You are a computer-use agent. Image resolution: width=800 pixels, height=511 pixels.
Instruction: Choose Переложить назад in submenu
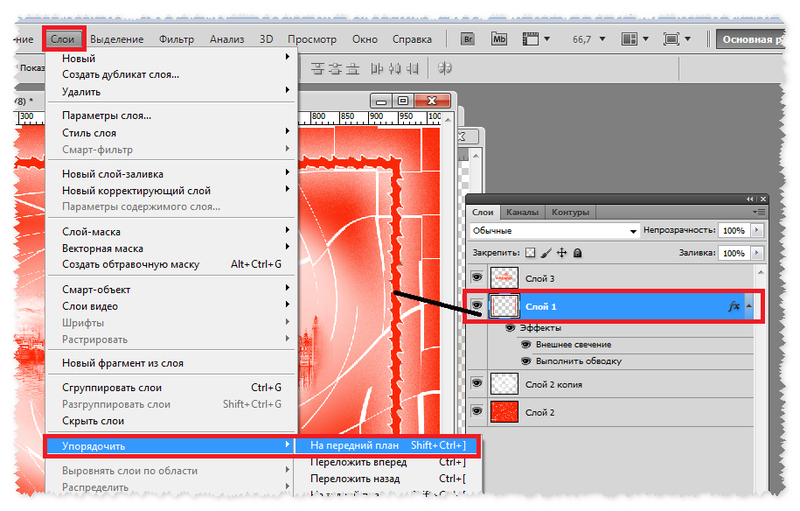388,479
